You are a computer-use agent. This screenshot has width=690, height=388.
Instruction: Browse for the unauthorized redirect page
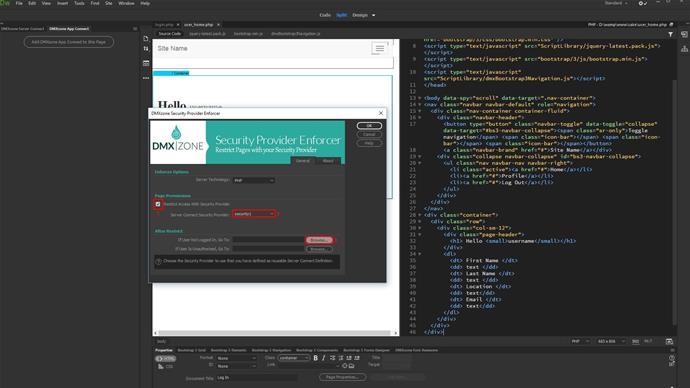pyautogui.click(x=319, y=249)
